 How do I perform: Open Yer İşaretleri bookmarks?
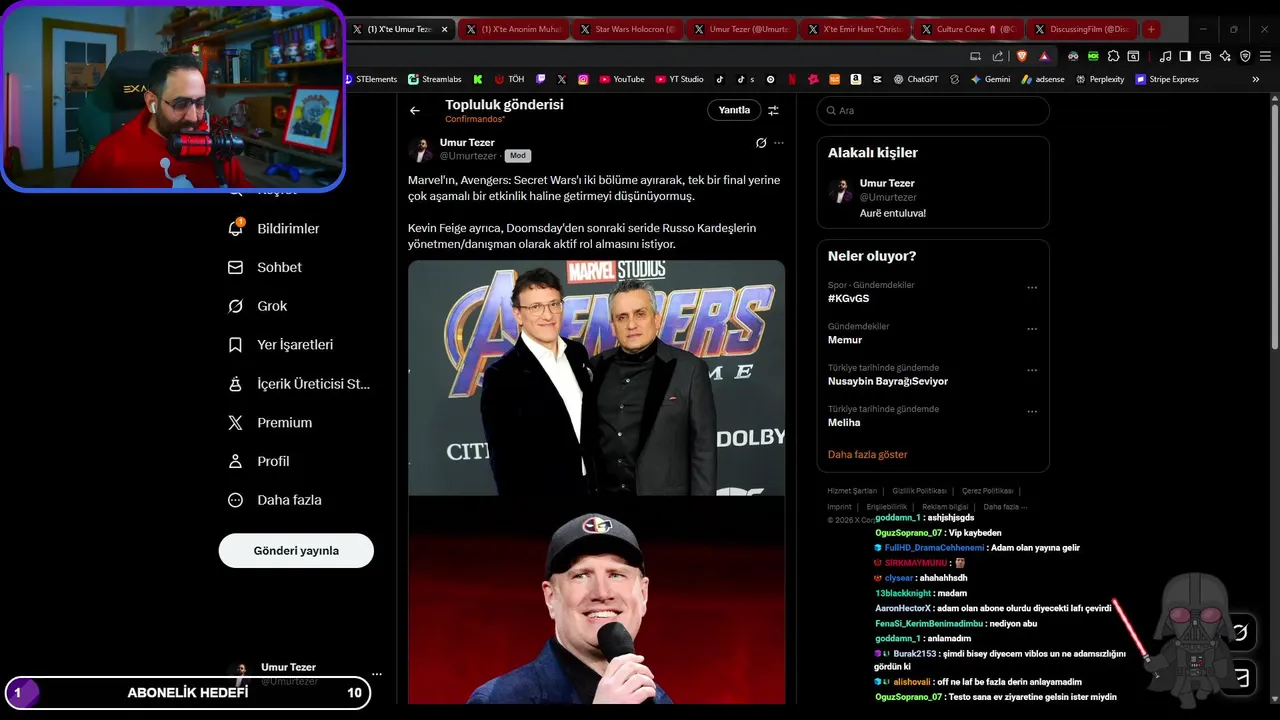pyautogui.click(x=281, y=344)
